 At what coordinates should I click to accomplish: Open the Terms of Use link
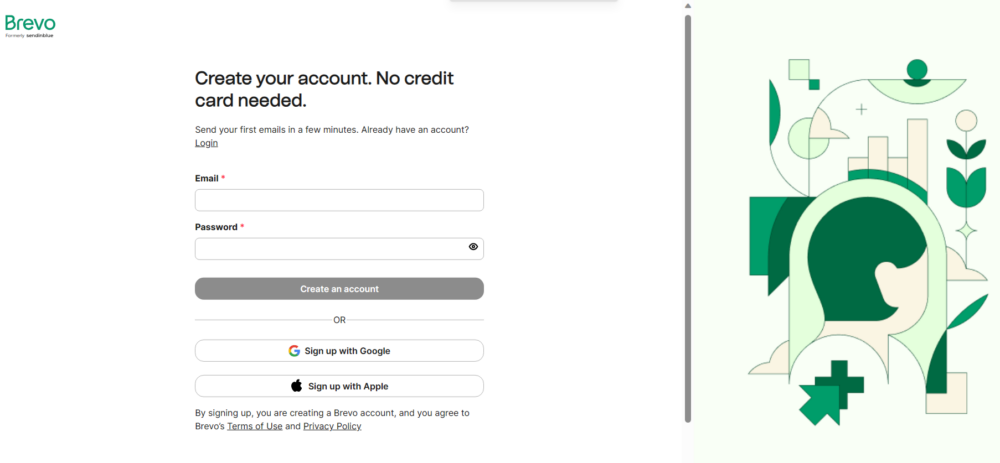pos(254,426)
